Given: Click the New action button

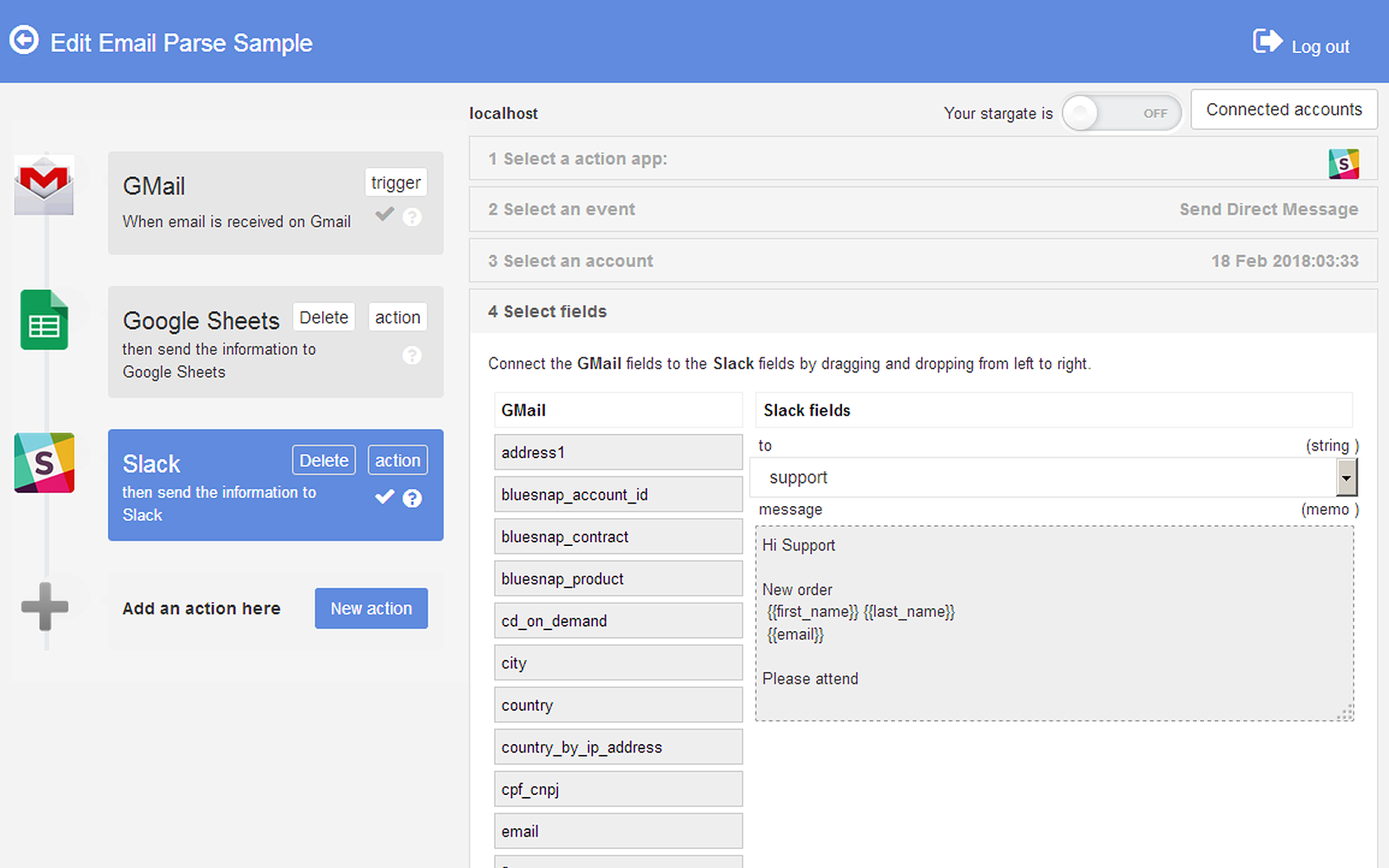Looking at the screenshot, I should (371, 608).
